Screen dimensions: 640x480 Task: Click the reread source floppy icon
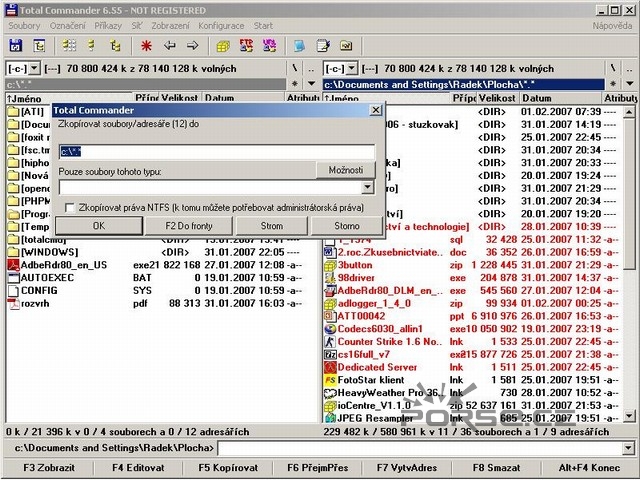coord(16,45)
